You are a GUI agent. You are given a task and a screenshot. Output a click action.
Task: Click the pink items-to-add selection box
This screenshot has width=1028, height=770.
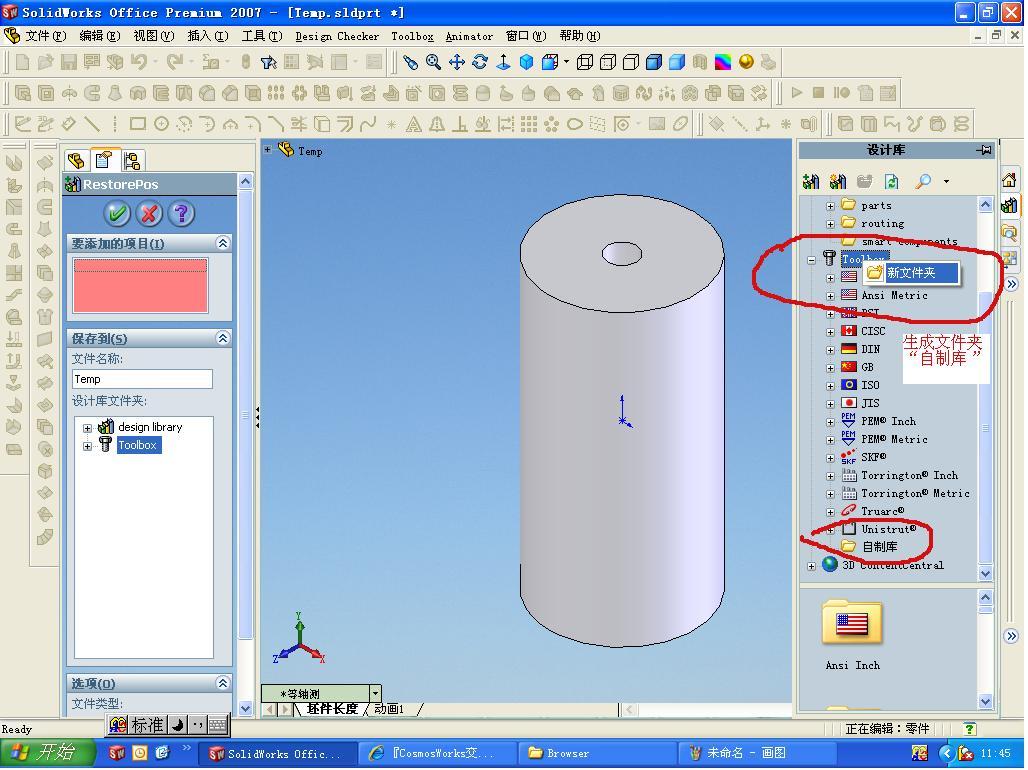click(x=140, y=285)
